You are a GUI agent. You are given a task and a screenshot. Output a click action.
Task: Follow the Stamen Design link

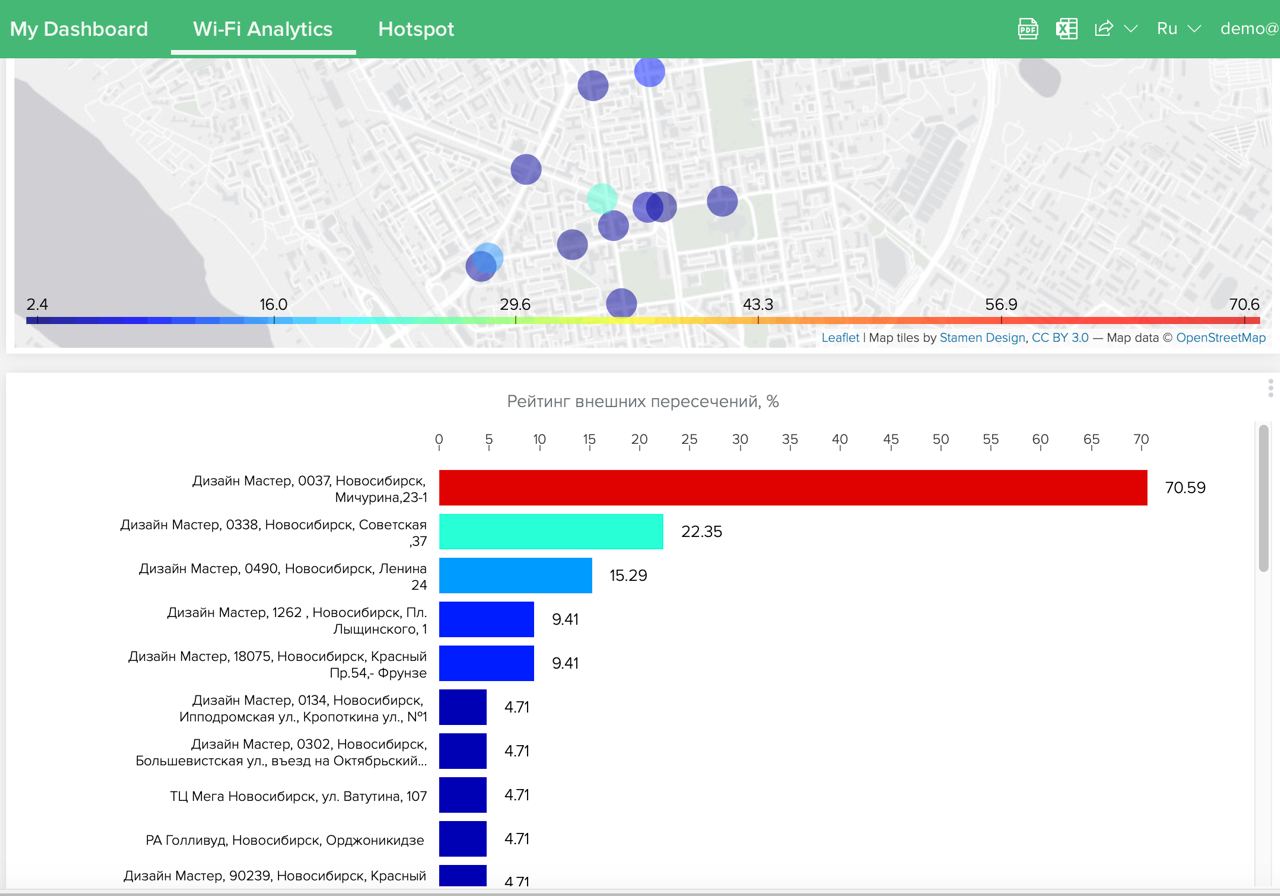pyautogui.click(x=982, y=338)
